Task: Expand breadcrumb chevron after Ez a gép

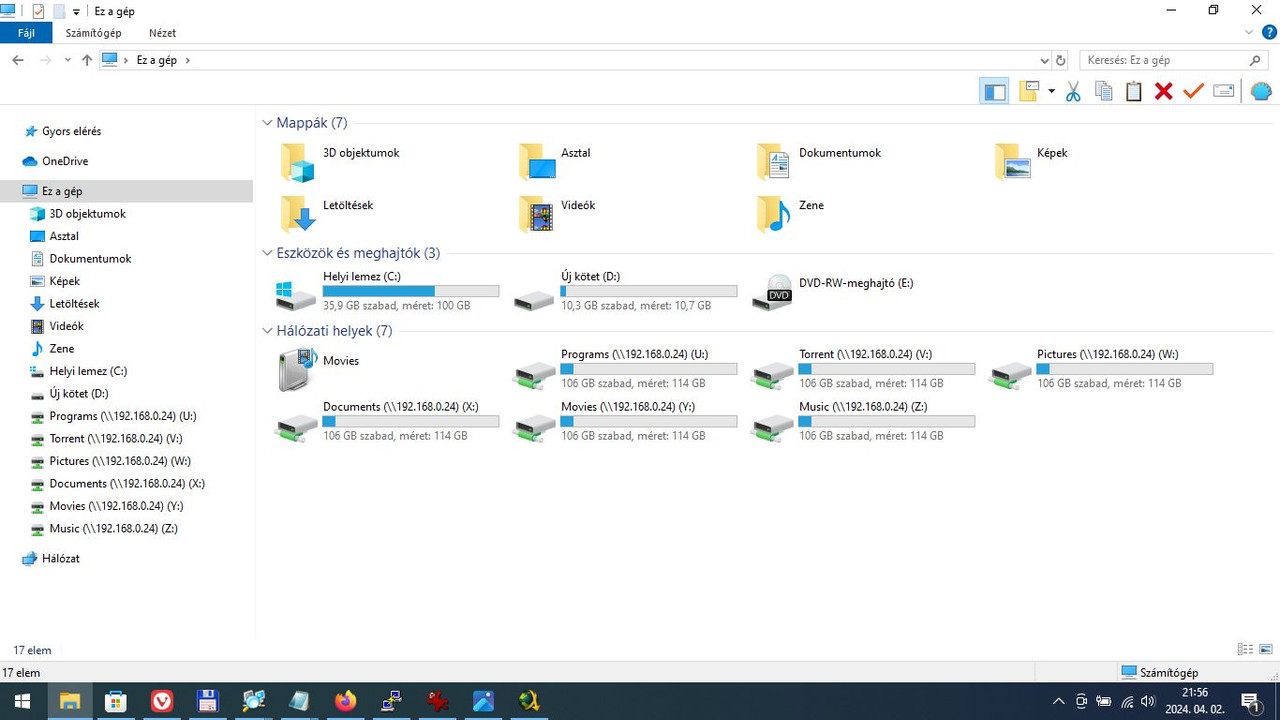Action: tap(188, 60)
